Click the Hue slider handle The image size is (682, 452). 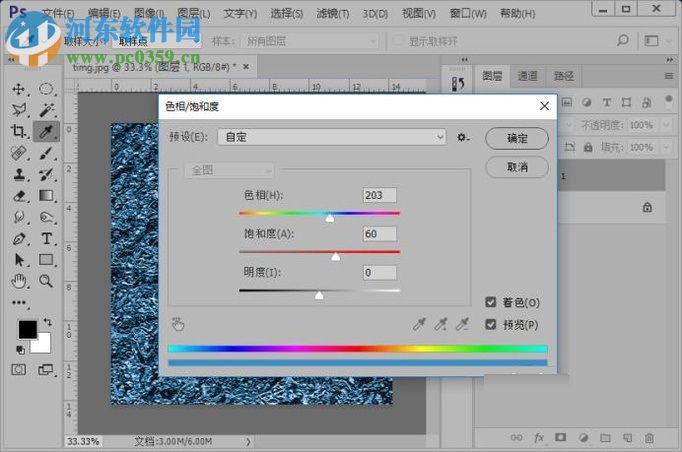[330, 218]
